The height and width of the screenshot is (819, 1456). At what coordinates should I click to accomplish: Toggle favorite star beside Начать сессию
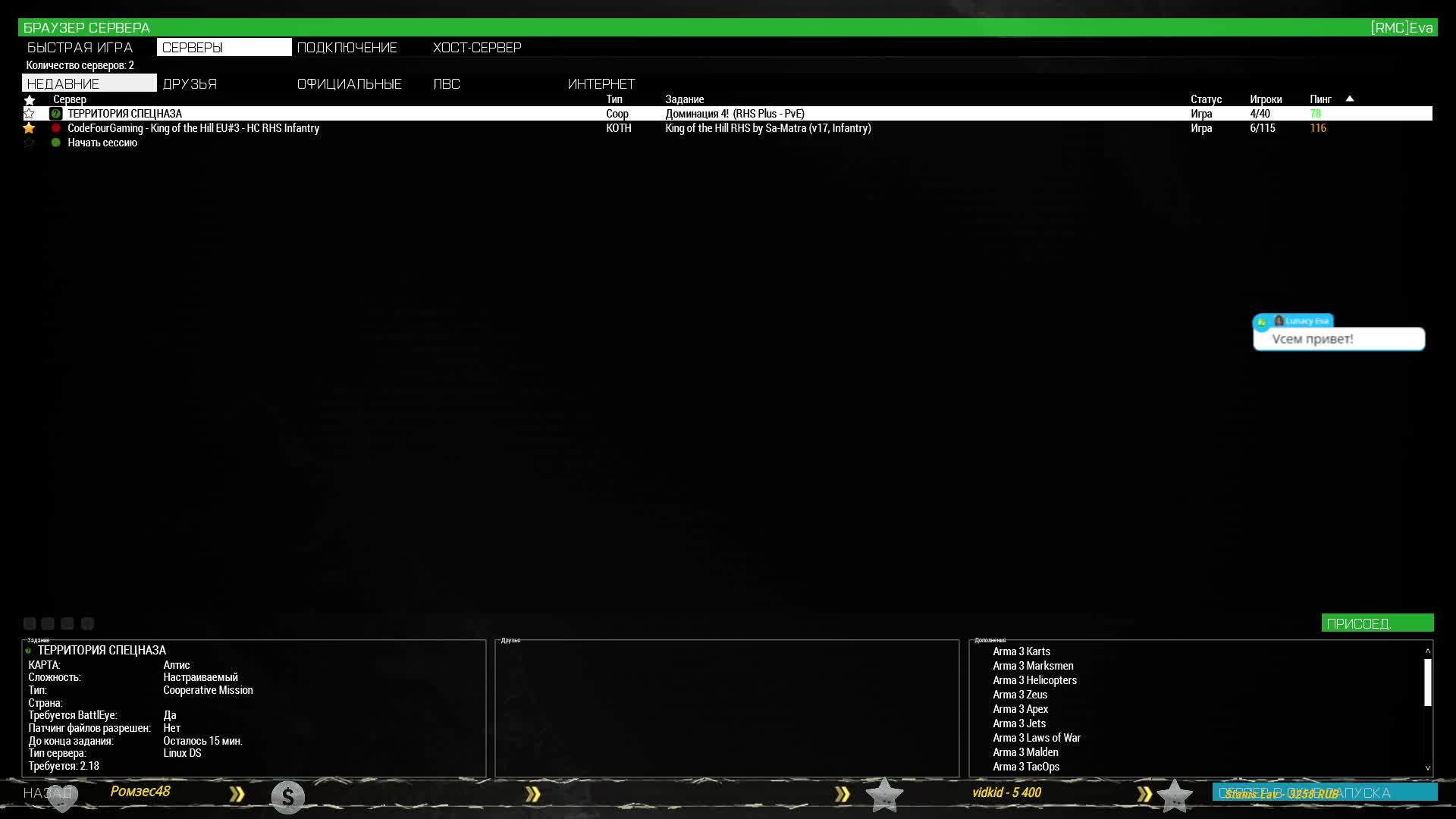coord(30,143)
